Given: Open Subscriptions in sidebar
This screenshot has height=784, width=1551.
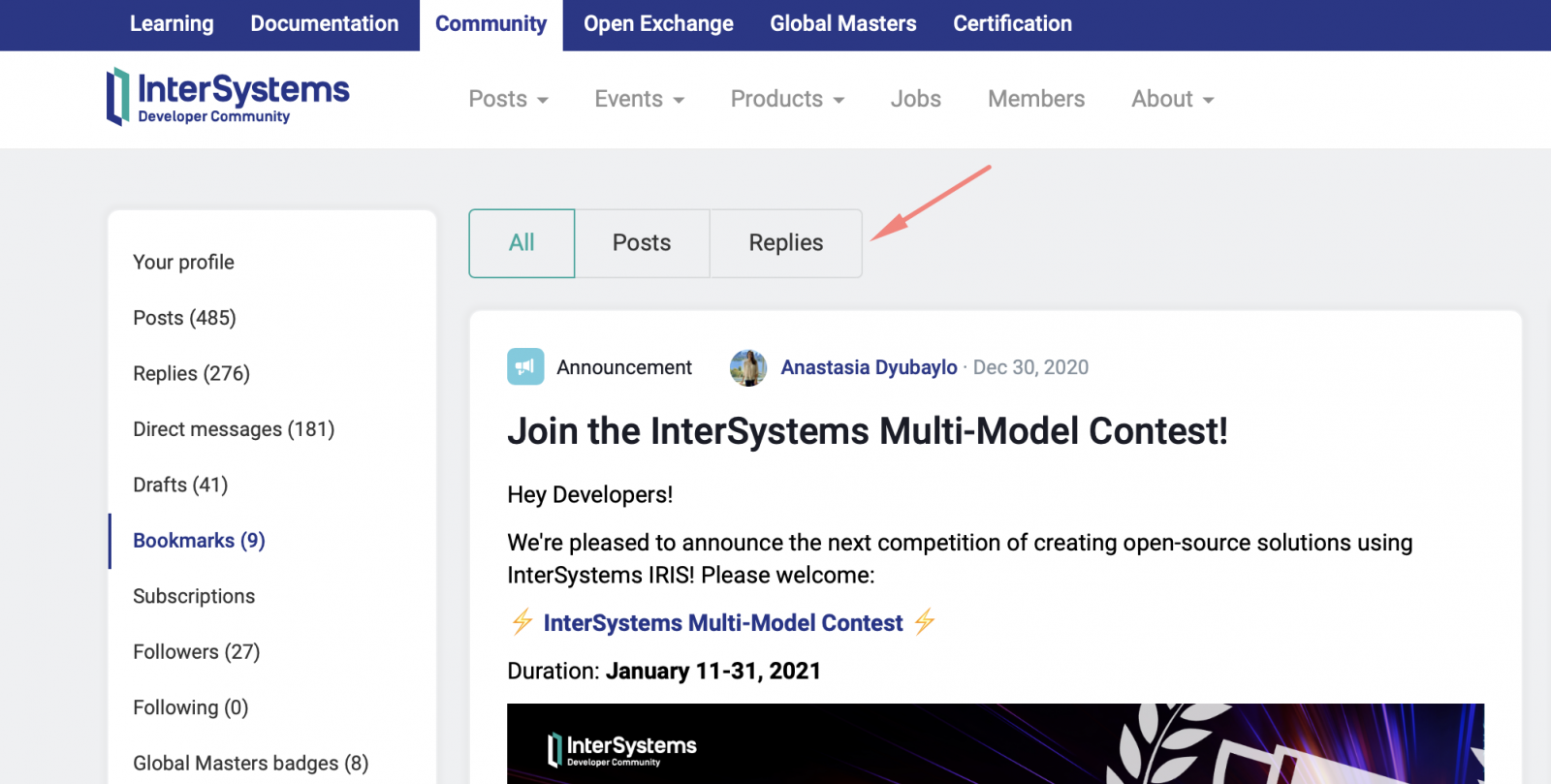Looking at the screenshot, I should pyautogui.click(x=194, y=596).
